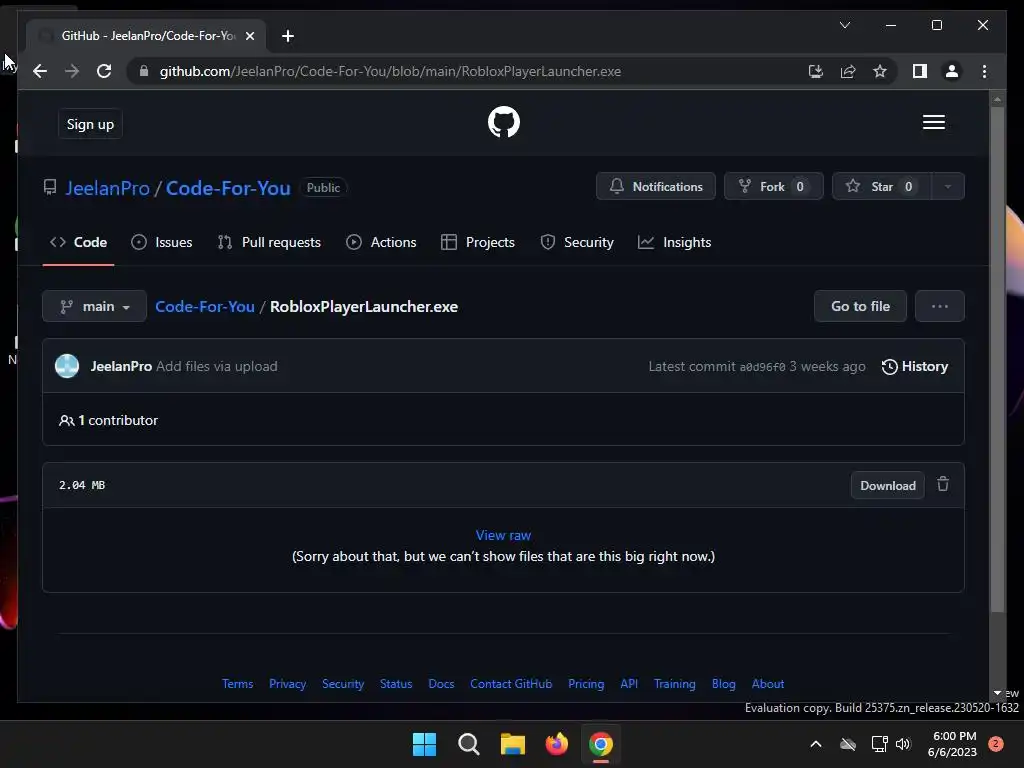Toggle Chrome side panel
This screenshot has height=768, width=1024.
(920, 71)
